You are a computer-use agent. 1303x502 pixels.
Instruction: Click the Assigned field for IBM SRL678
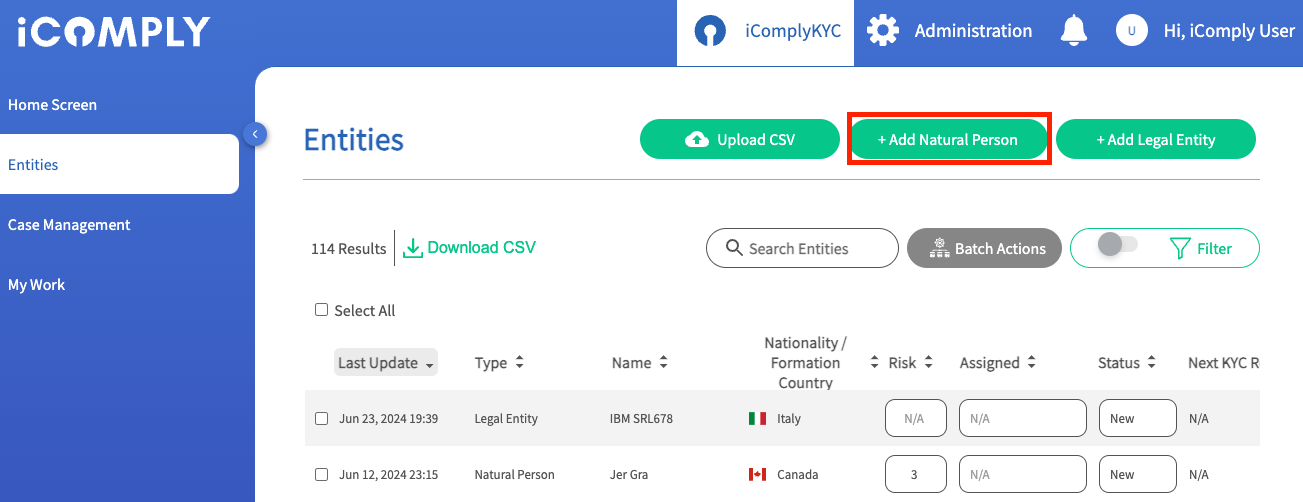1022,419
